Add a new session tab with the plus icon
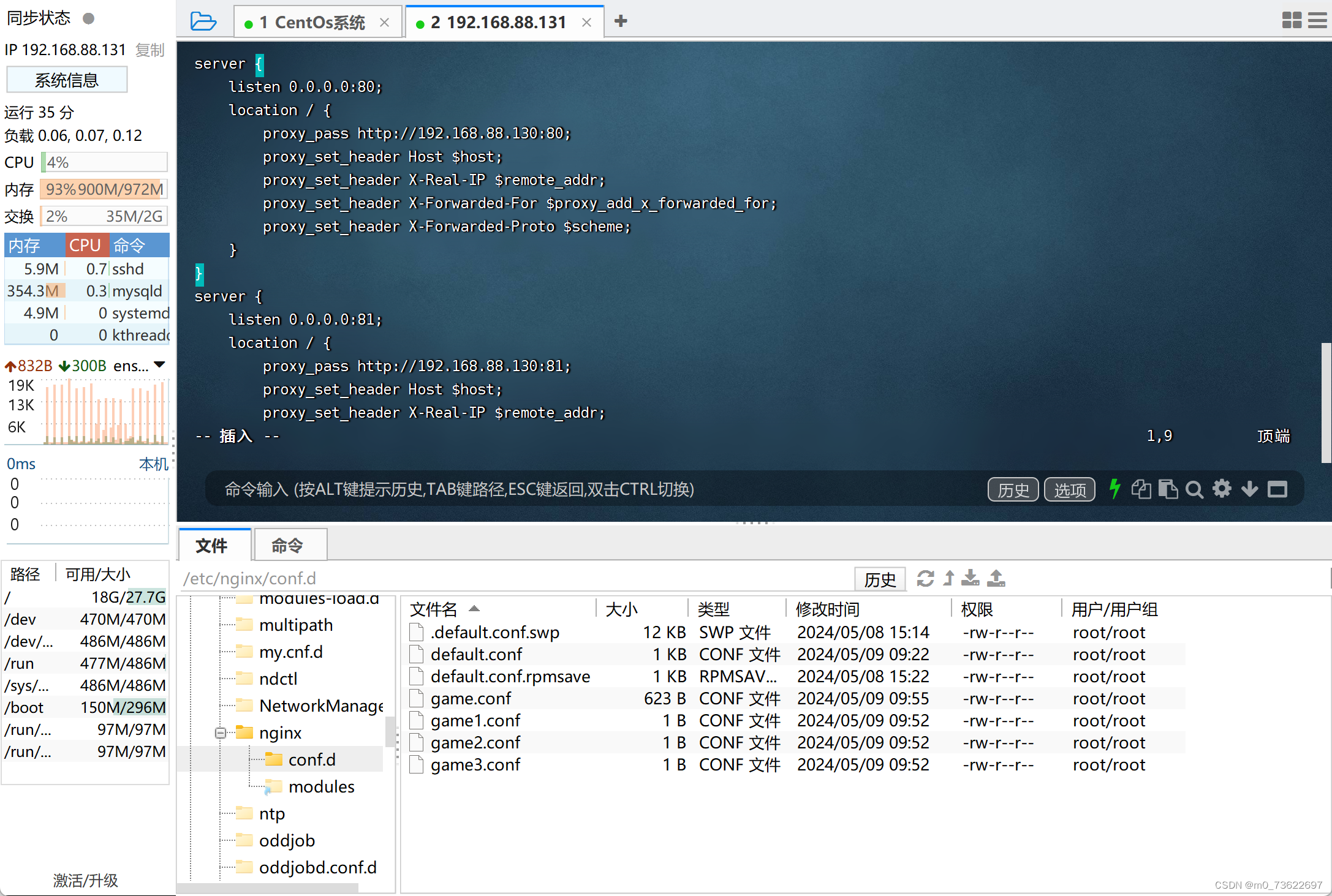The height and width of the screenshot is (896, 1332). pyautogui.click(x=621, y=21)
